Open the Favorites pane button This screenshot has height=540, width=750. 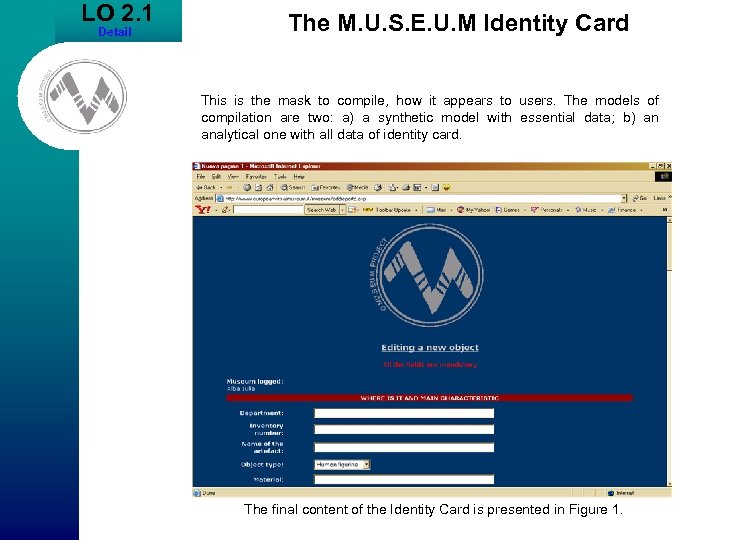coord(326,187)
